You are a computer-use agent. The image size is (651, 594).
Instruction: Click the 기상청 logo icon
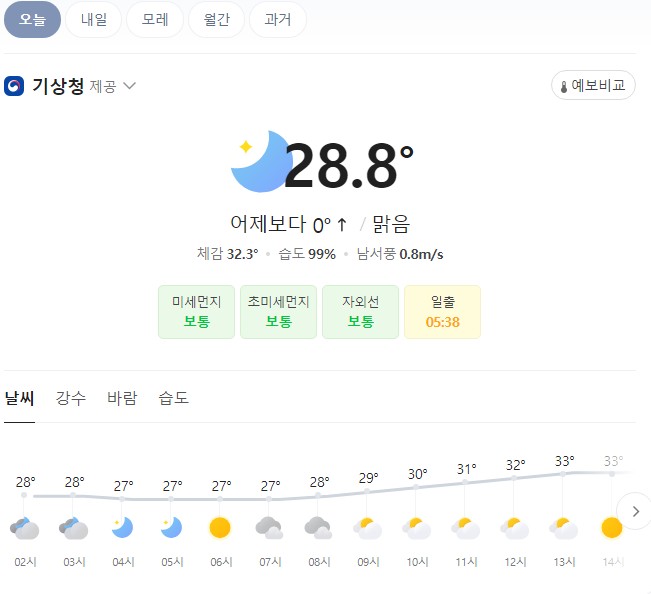point(14,86)
